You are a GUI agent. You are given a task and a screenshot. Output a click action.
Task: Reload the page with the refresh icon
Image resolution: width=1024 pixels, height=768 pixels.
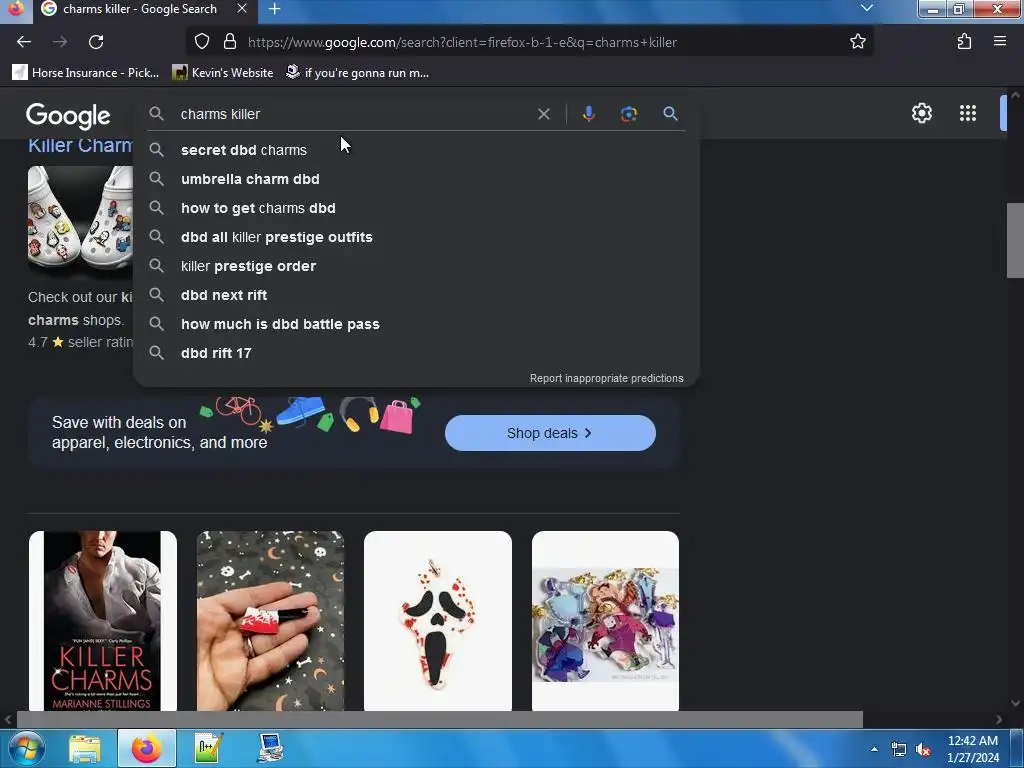(x=96, y=42)
